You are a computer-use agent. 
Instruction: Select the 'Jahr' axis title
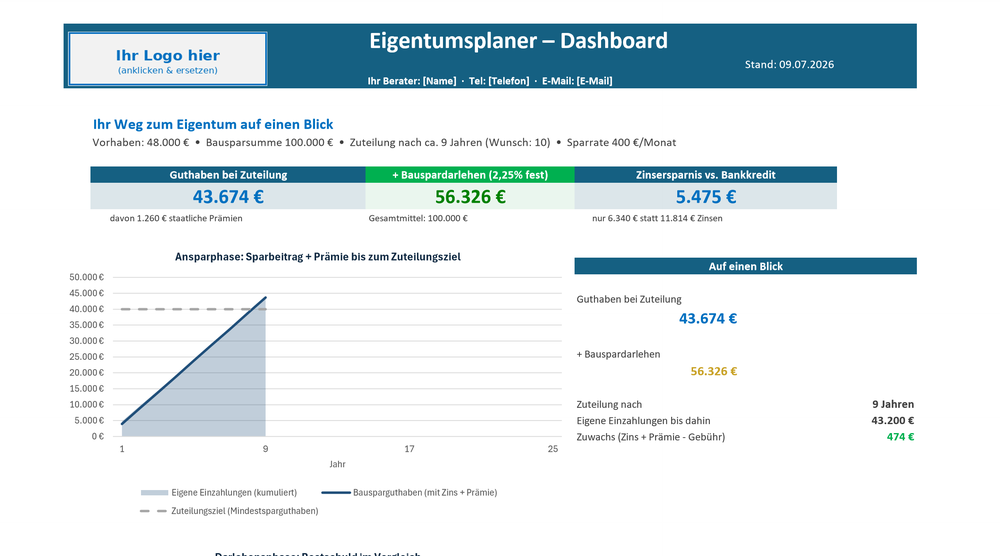coord(337,464)
